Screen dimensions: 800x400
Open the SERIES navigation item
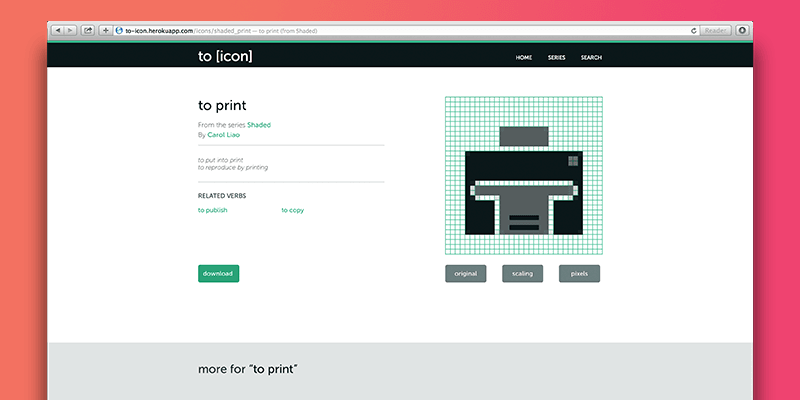(557, 58)
